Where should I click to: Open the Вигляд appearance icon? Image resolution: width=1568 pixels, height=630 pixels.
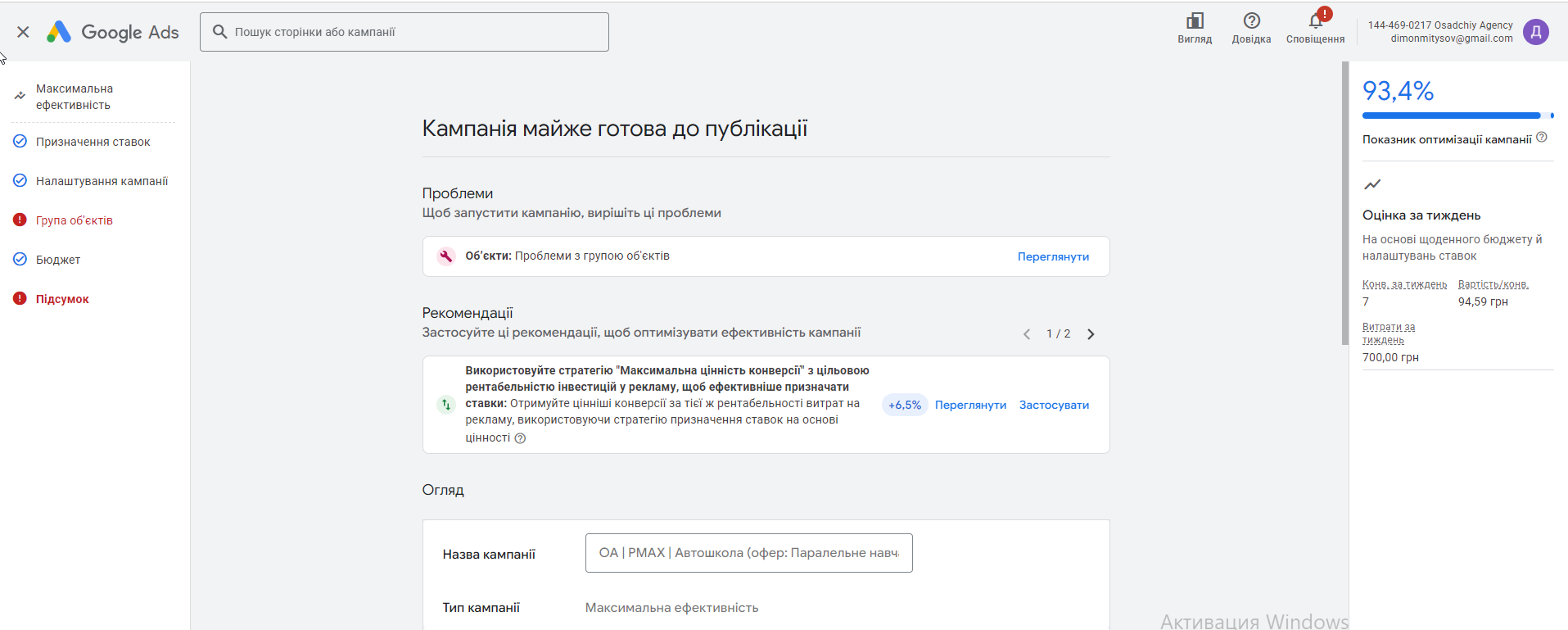(1195, 21)
